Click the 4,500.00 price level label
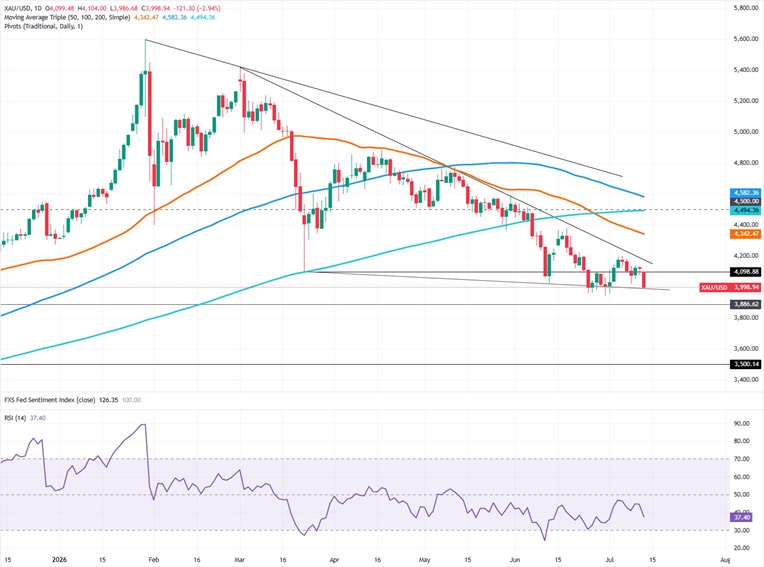 [745, 201]
